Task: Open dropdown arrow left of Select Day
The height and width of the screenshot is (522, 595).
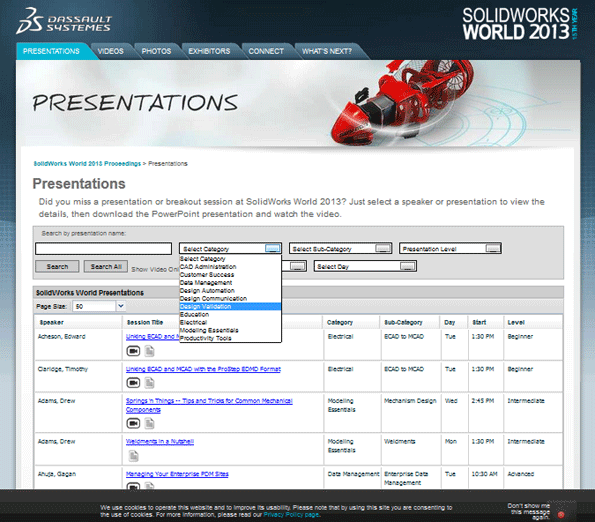Action: click(298, 266)
